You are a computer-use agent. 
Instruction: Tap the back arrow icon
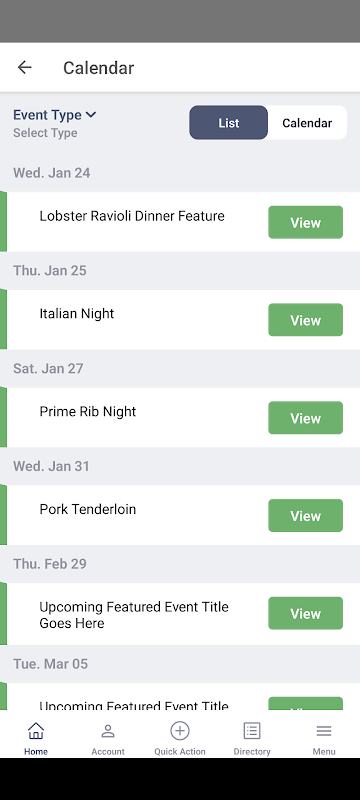[24, 67]
